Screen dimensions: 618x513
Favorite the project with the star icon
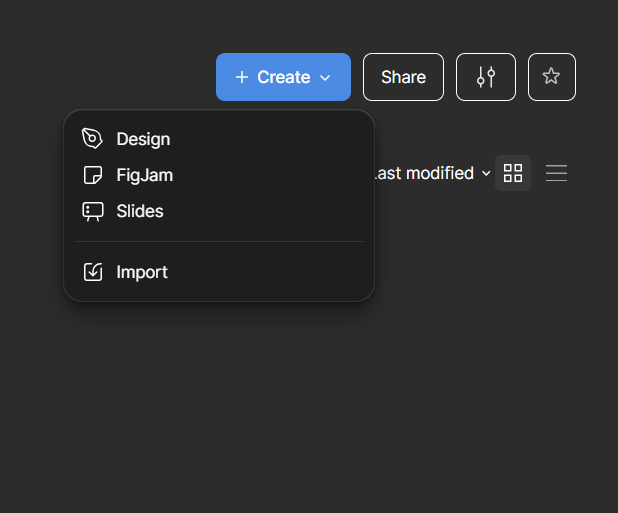pos(551,77)
